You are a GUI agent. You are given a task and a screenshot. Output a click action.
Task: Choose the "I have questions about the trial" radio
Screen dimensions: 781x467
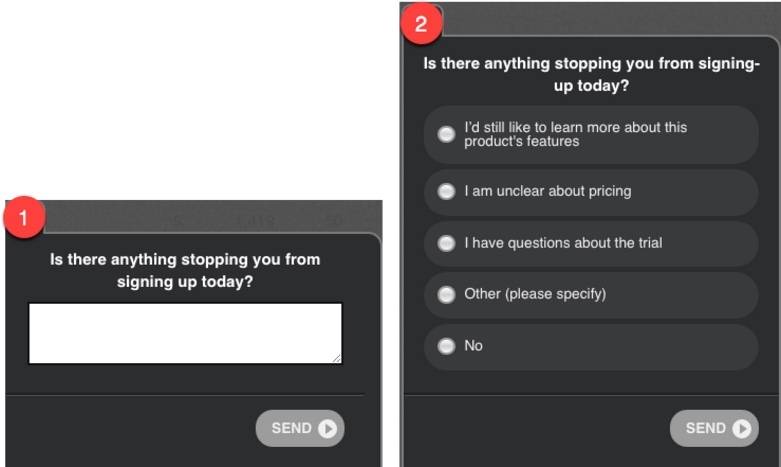tap(446, 243)
